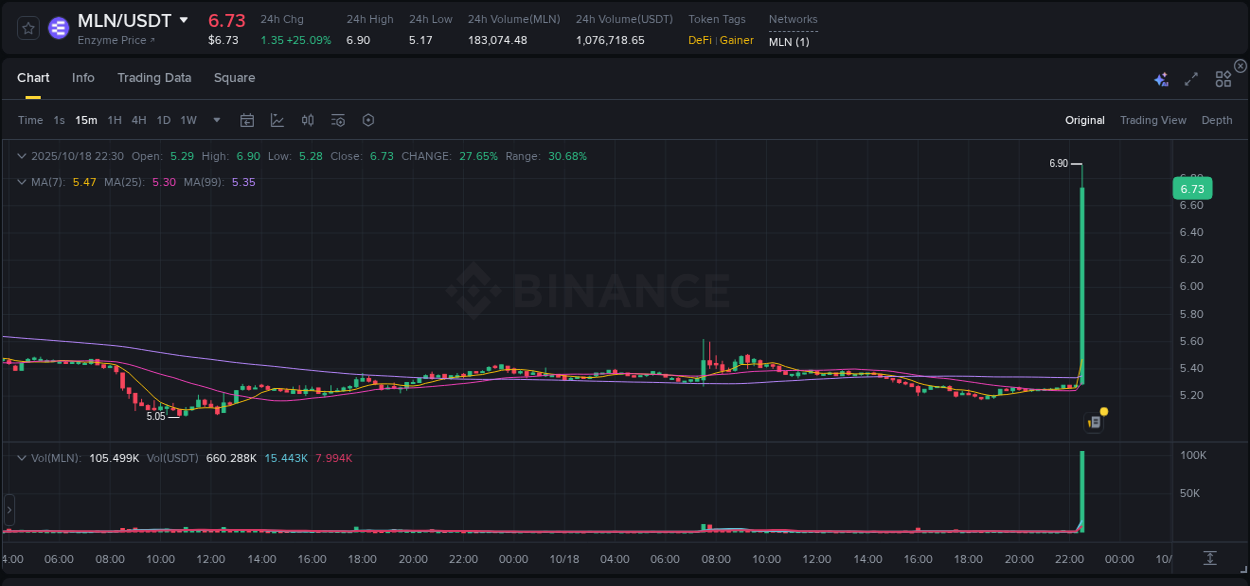
Task: Open the grid layout panel icon
Action: click(x=1223, y=77)
